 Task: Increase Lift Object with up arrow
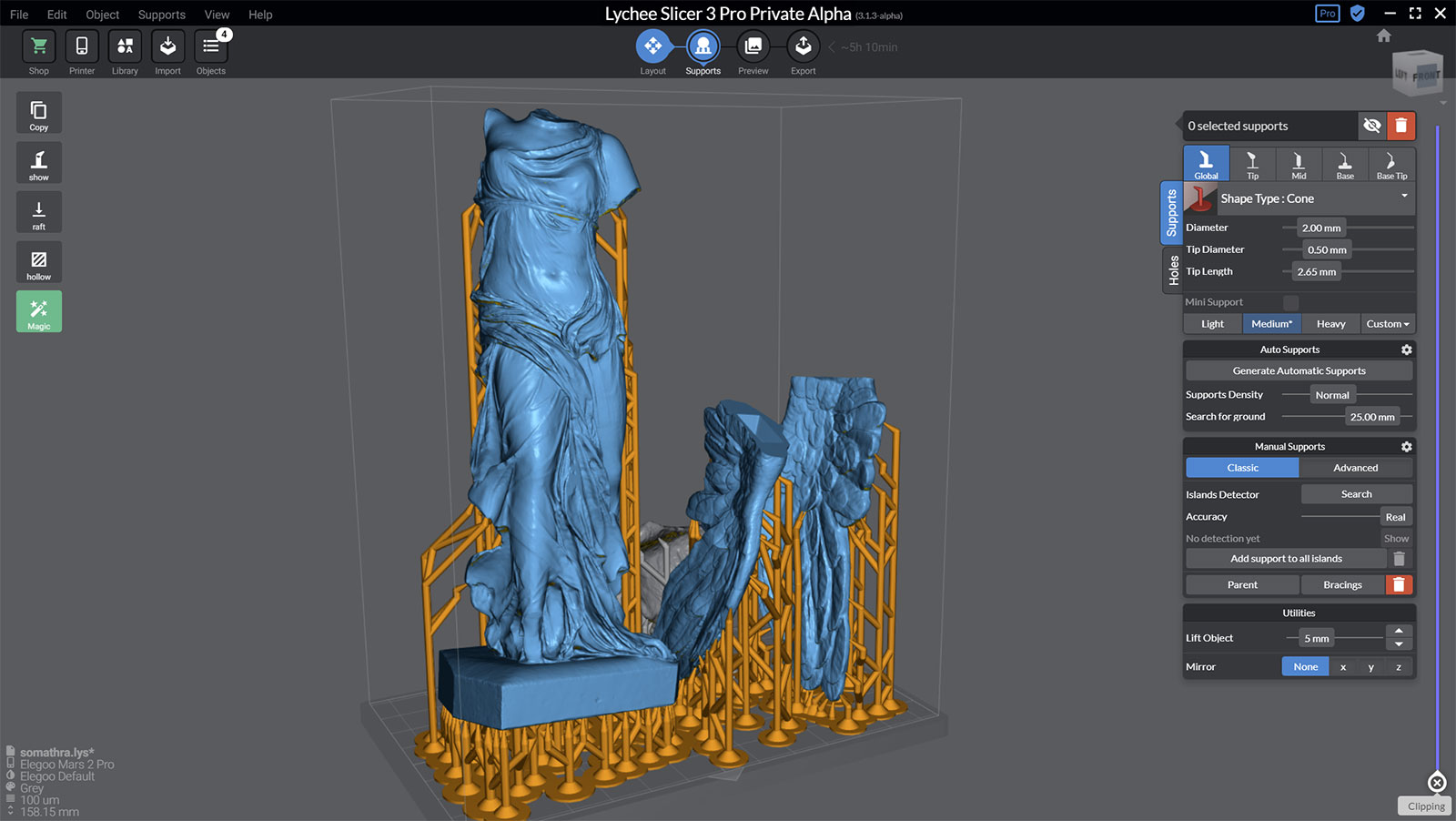click(1399, 631)
